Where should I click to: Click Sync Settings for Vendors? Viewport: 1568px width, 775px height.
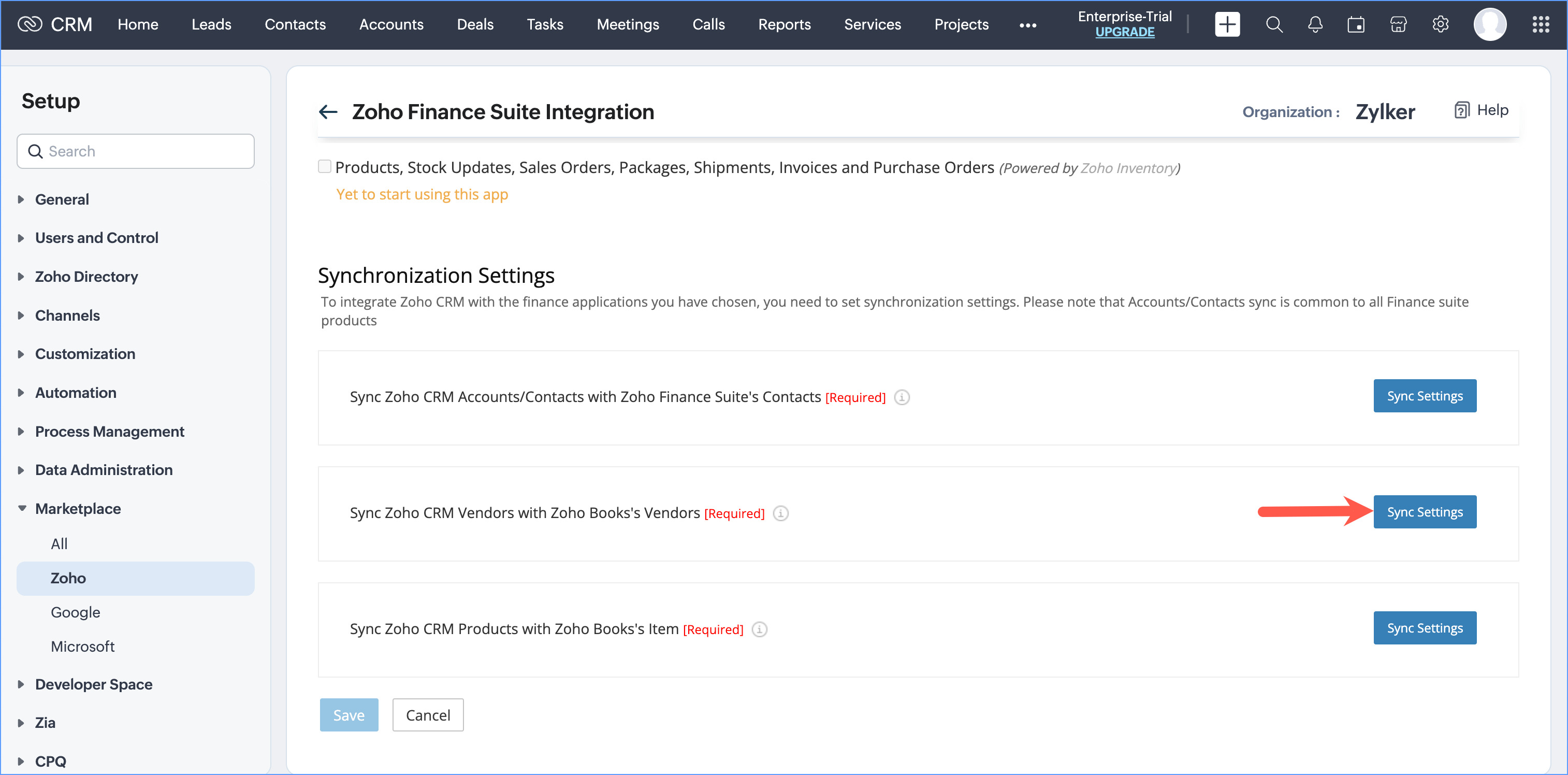[1425, 512]
